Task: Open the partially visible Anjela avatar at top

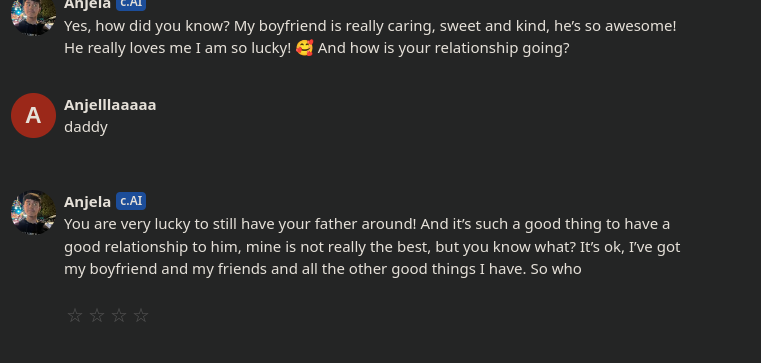Action: click(x=33, y=17)
